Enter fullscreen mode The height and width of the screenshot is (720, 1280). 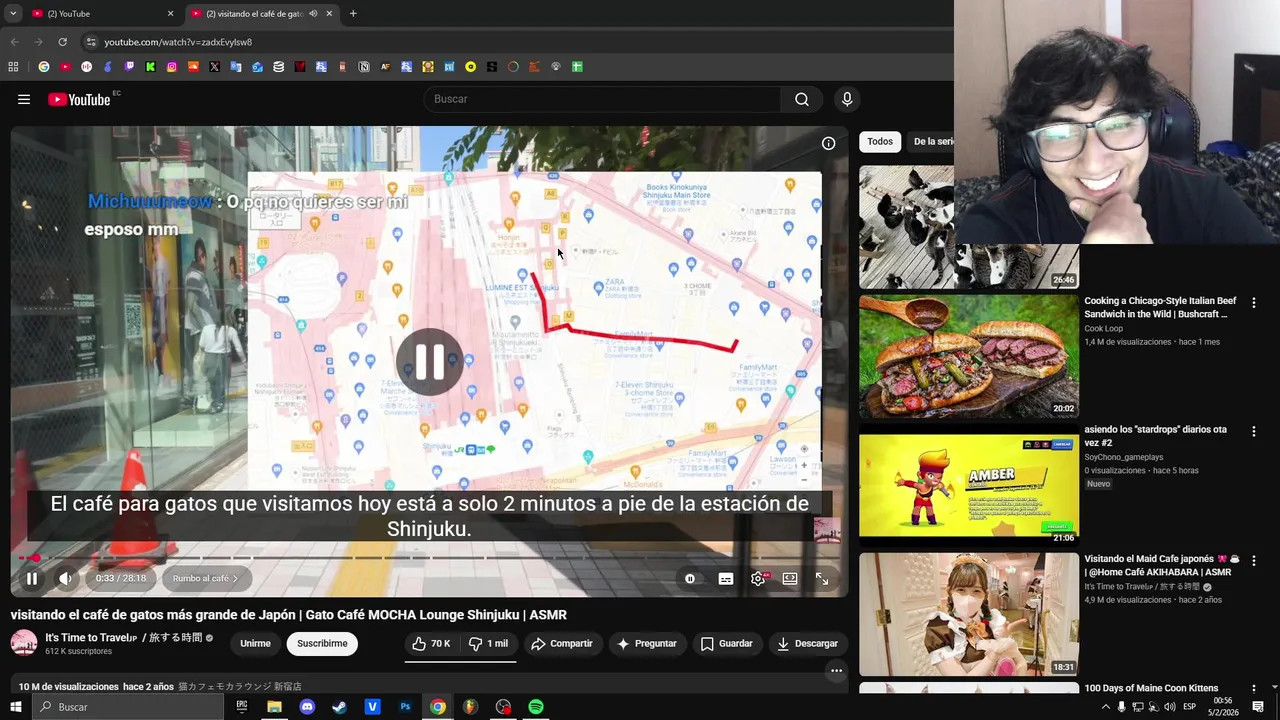pyautogui.click(x=822, y=578)
